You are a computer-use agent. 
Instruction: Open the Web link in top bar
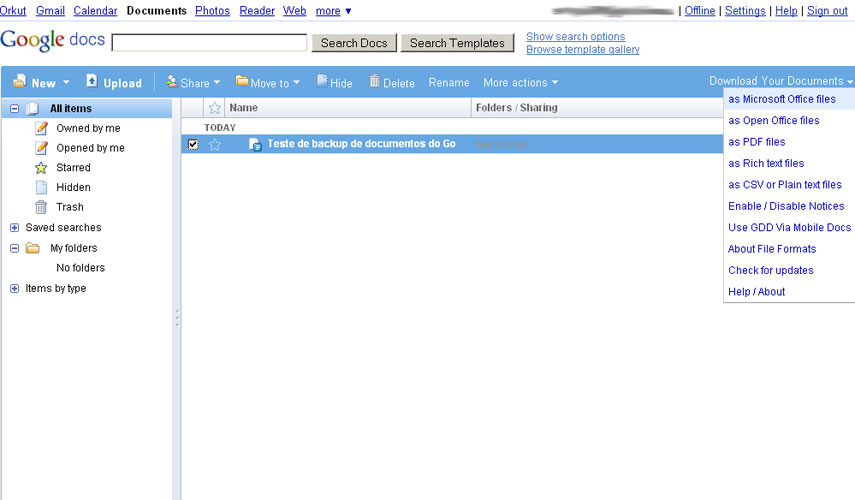tap(294, 10)
